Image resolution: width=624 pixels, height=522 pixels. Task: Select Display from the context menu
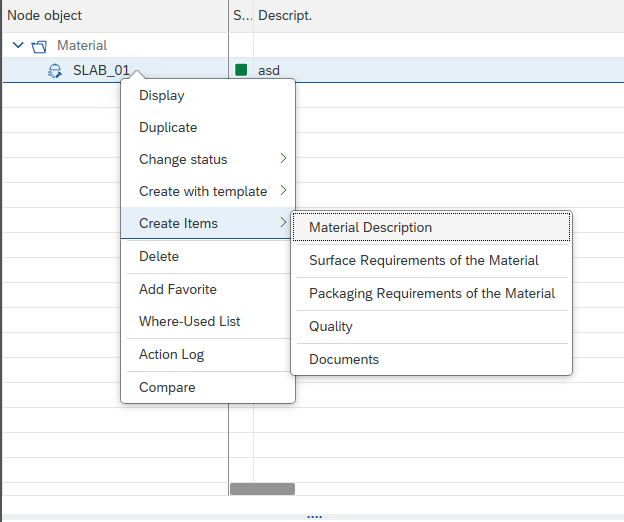[x=161, y=95]
